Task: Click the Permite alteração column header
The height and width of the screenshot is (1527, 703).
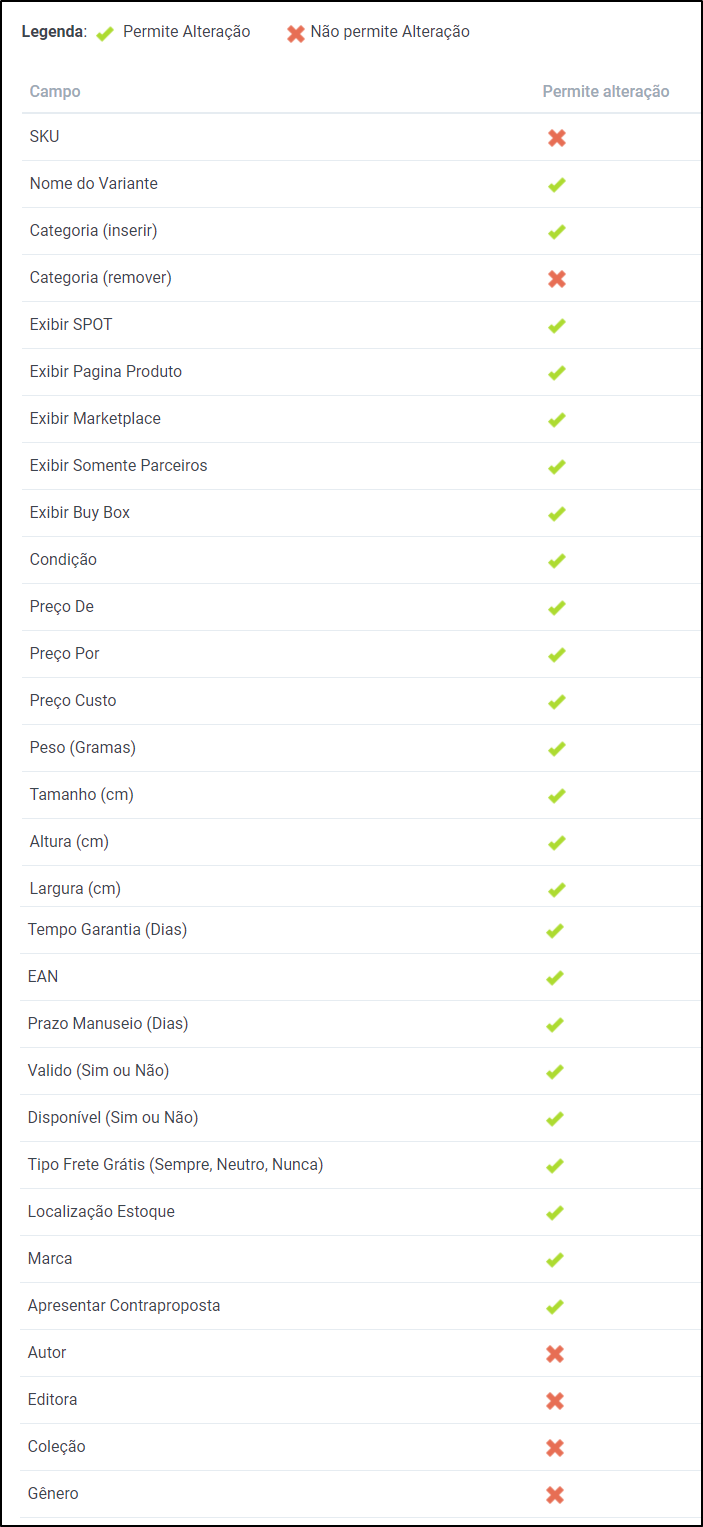Action: click(x=606, y=91)
